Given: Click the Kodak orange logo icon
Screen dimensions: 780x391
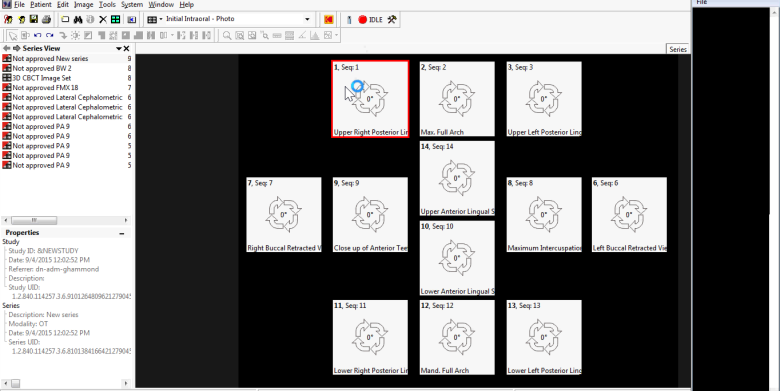Looking at the screenshot, I should [328, 19].
